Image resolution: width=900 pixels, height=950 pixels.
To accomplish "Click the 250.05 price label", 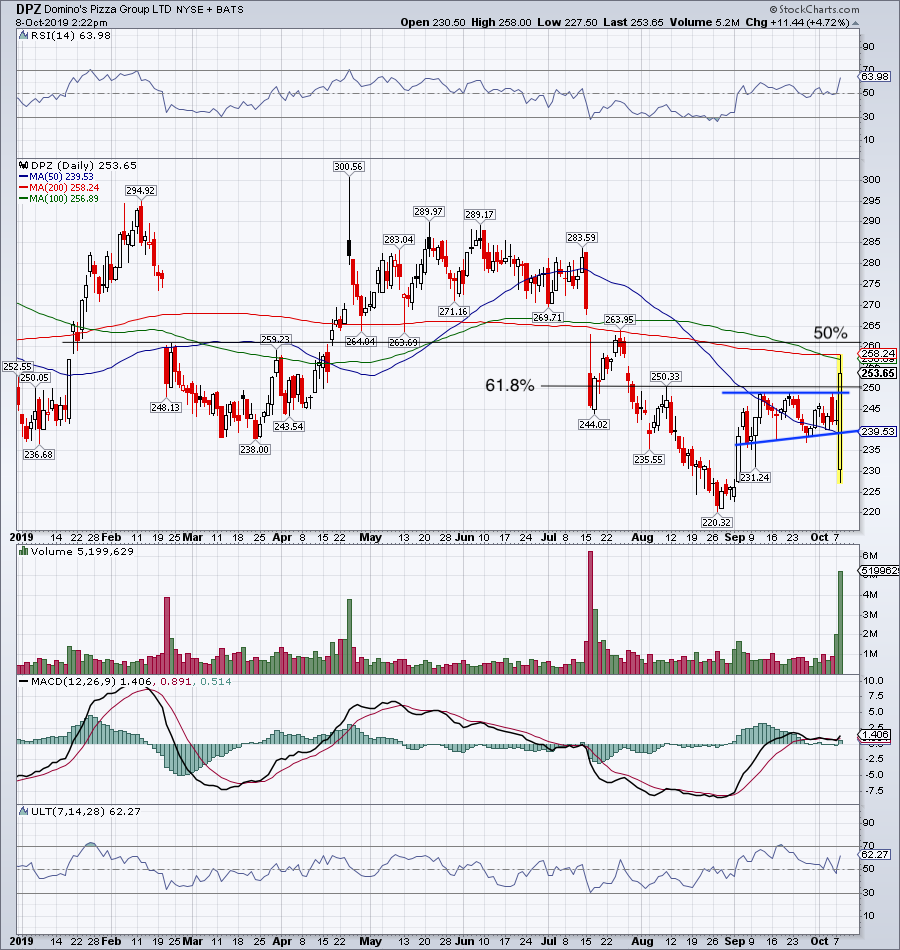I will (x=35, y=377).
